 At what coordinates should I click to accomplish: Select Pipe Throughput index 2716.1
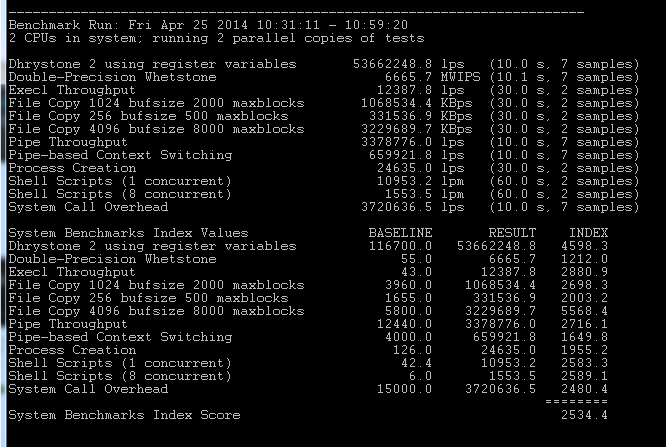[x=584, y=324]
